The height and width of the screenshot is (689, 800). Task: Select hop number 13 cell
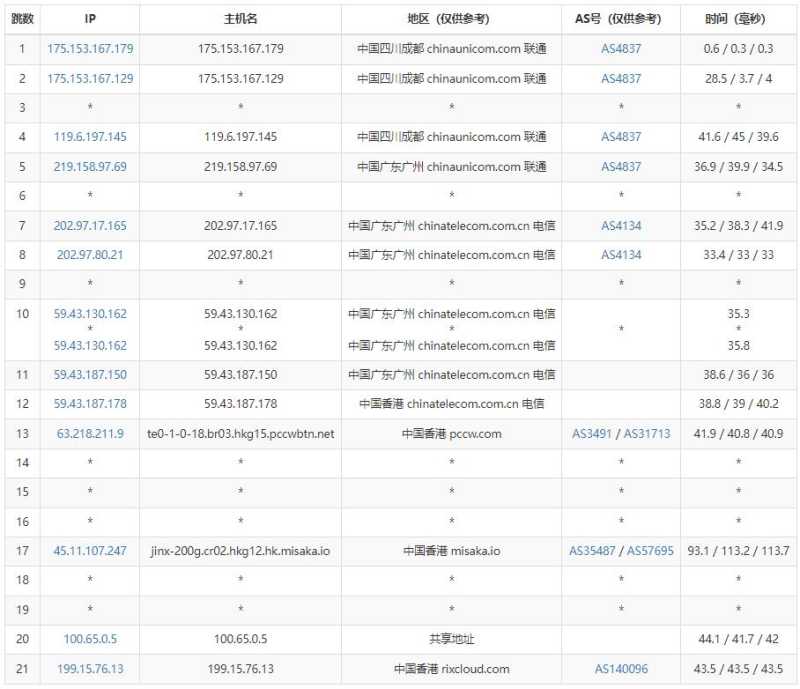point(22,434)
